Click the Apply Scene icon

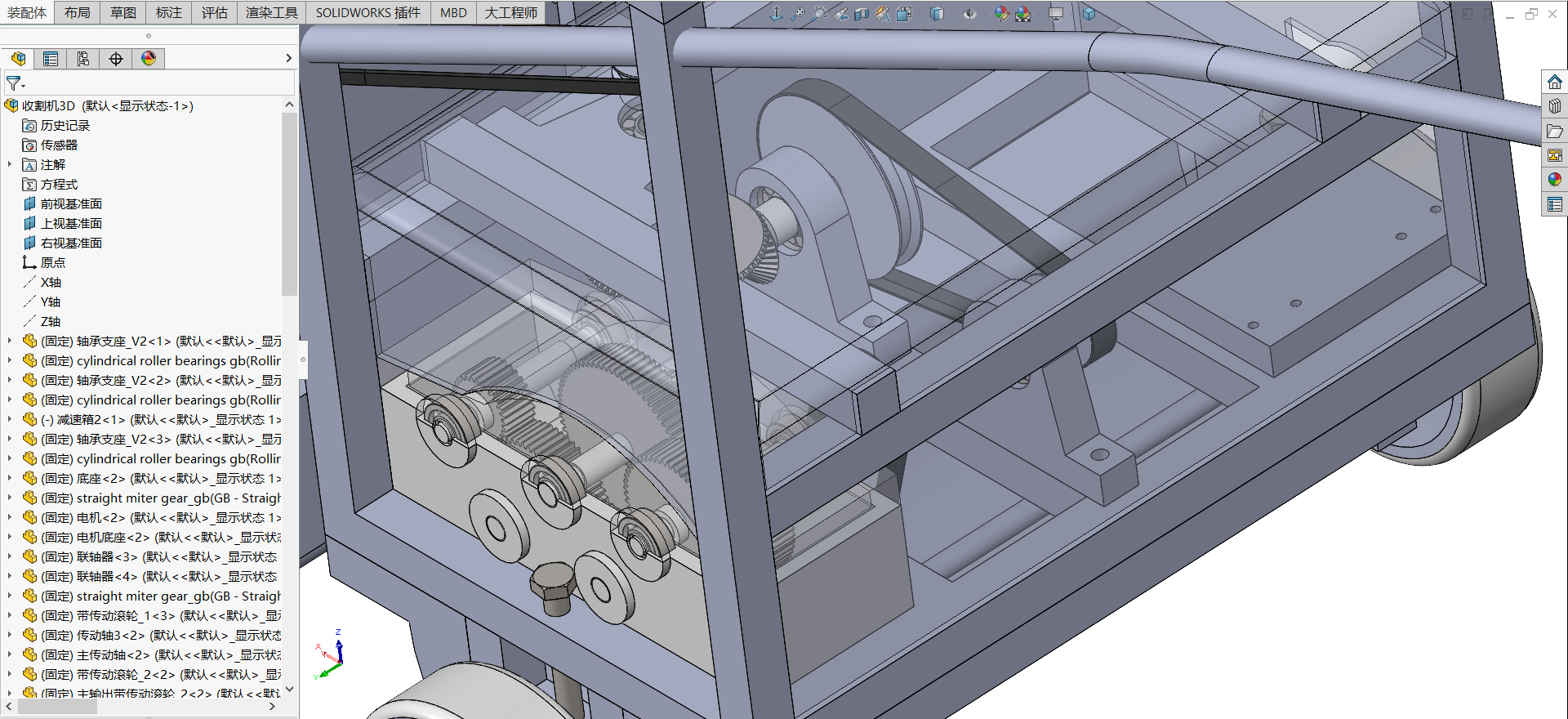point(1023,14)
